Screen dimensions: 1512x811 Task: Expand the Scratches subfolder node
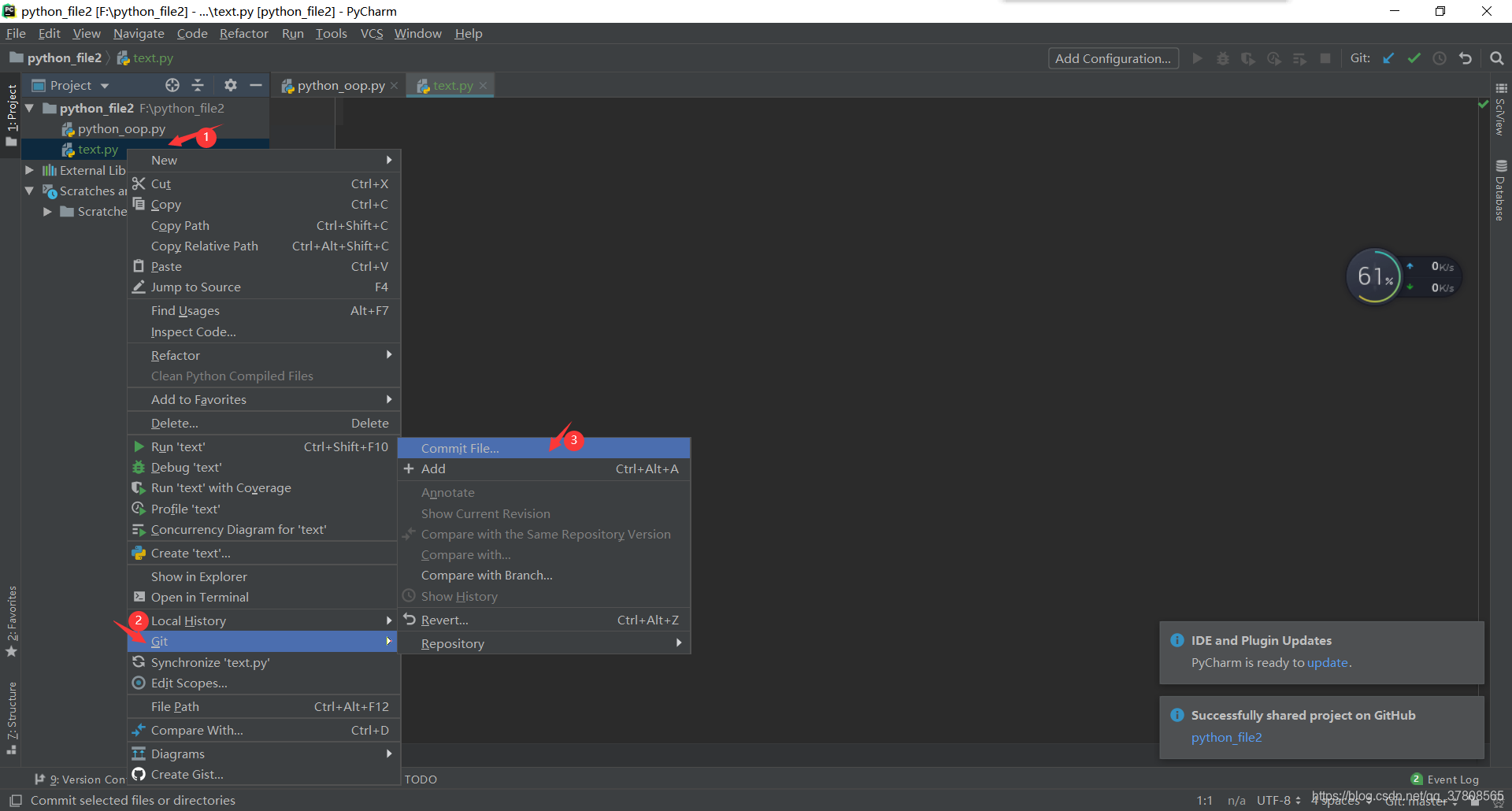pyautogui.click(x=47, y=211)
